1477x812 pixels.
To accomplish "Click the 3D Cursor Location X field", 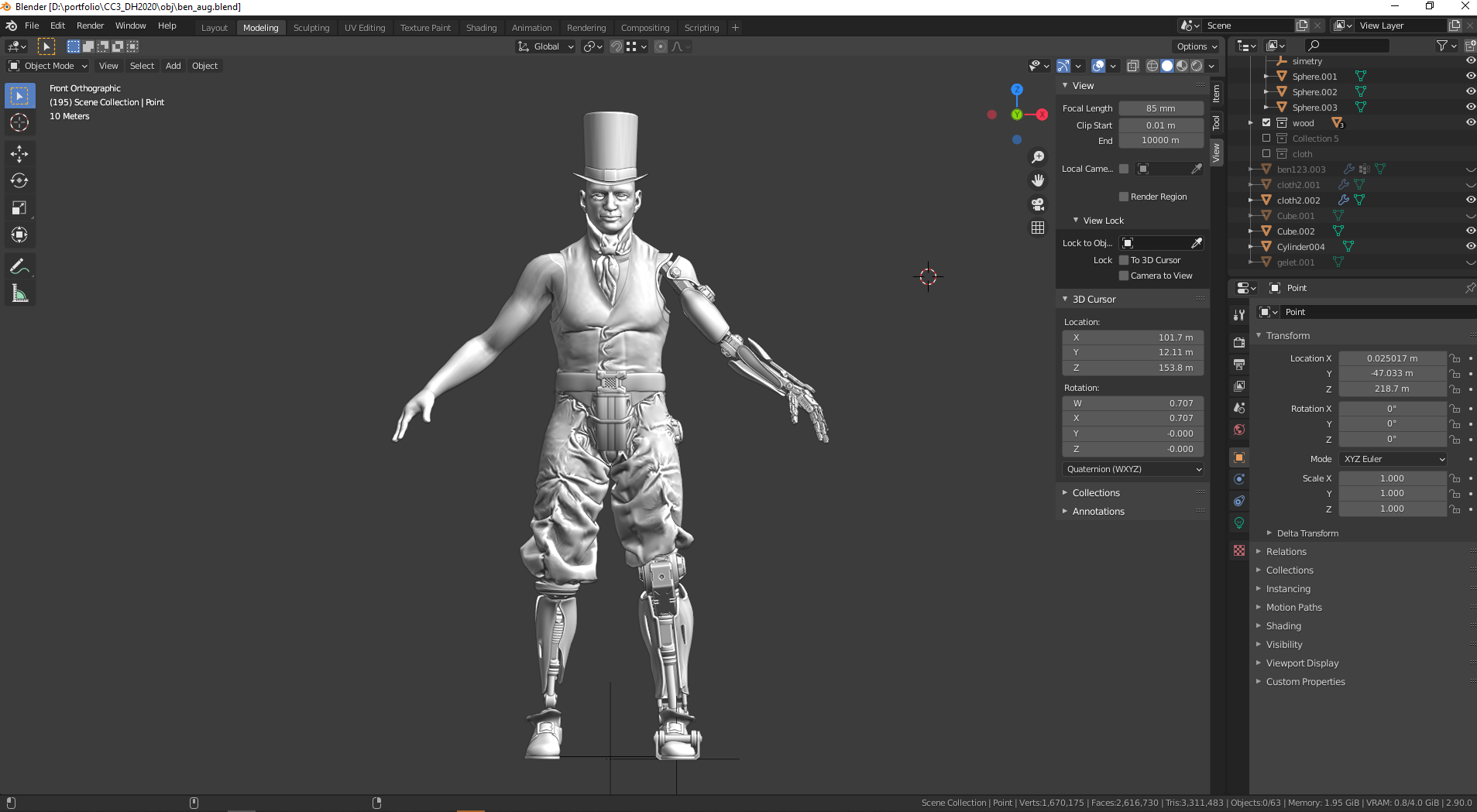I will pos(1133,337).
